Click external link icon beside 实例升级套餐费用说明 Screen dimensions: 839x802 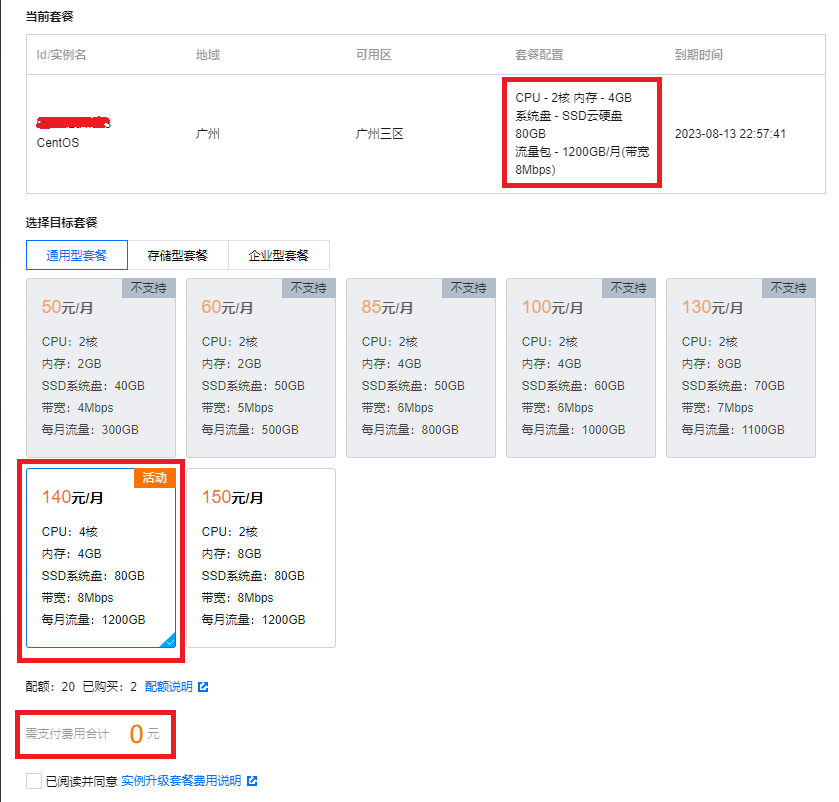coord(252,781)
